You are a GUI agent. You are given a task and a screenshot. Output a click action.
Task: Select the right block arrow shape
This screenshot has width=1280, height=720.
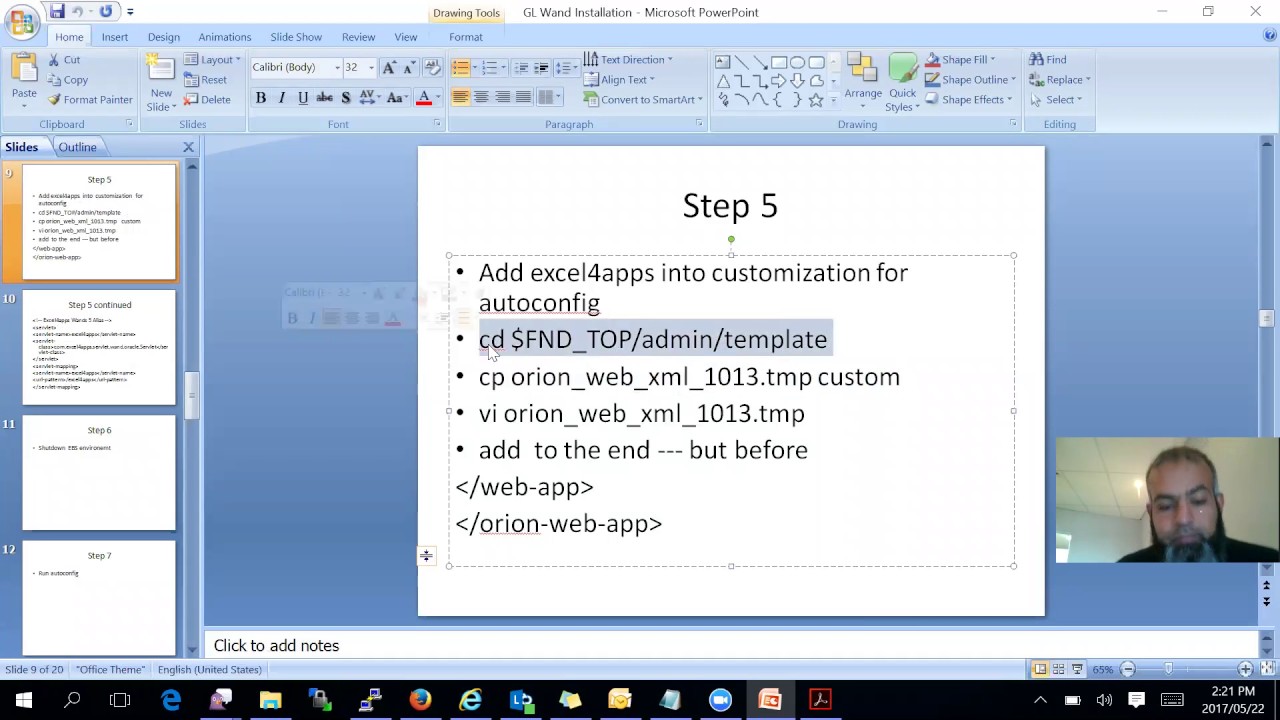coord(779,81)
